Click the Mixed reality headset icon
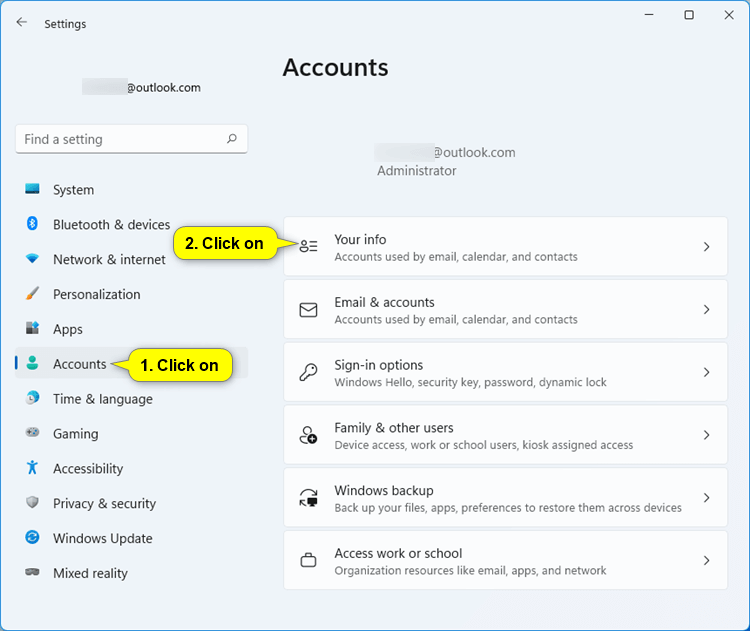The width and height of the screenshot is (750, 631). 32,572
